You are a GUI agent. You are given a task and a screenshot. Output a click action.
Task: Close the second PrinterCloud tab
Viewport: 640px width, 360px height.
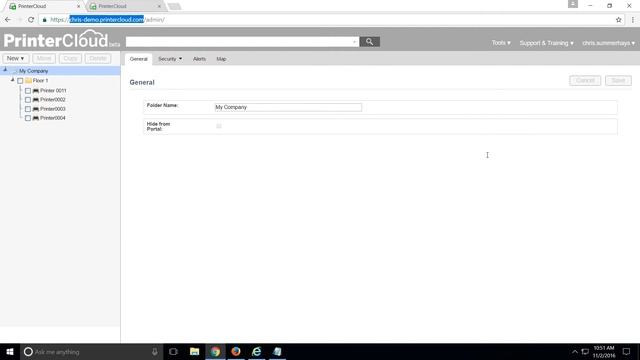tap(159, 6)
